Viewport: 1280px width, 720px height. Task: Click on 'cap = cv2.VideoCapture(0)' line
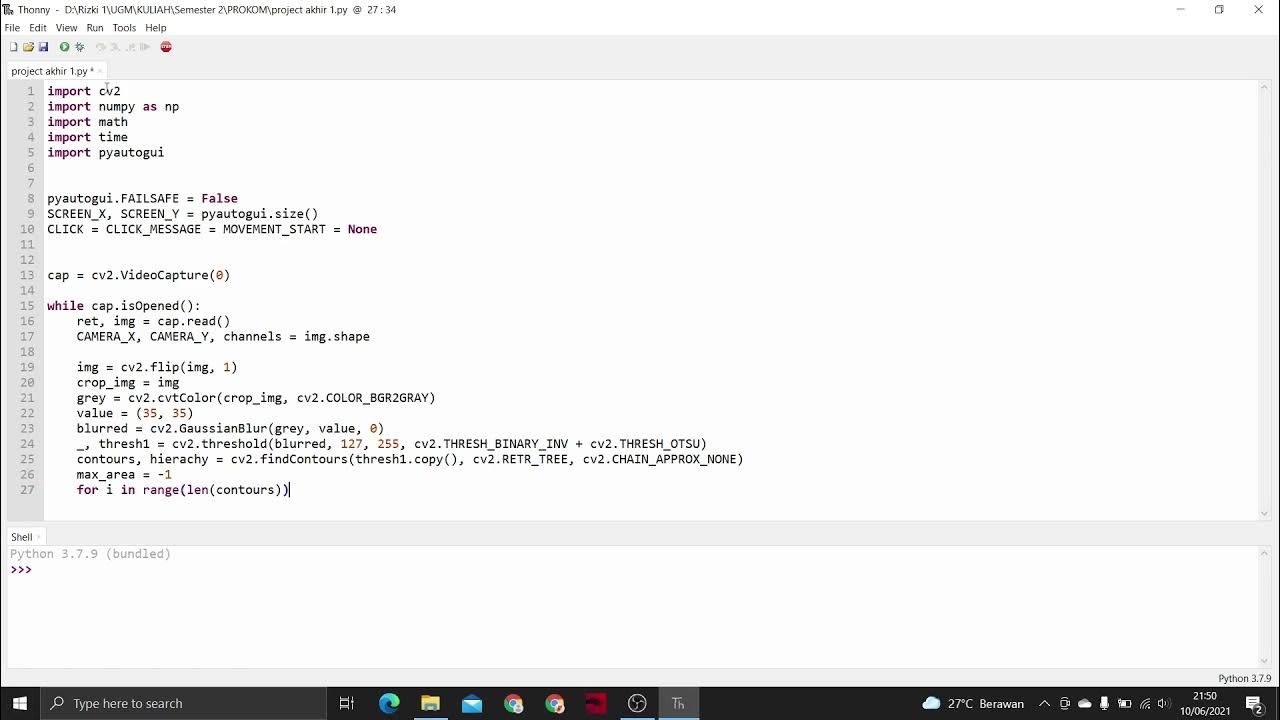[139, 275]
